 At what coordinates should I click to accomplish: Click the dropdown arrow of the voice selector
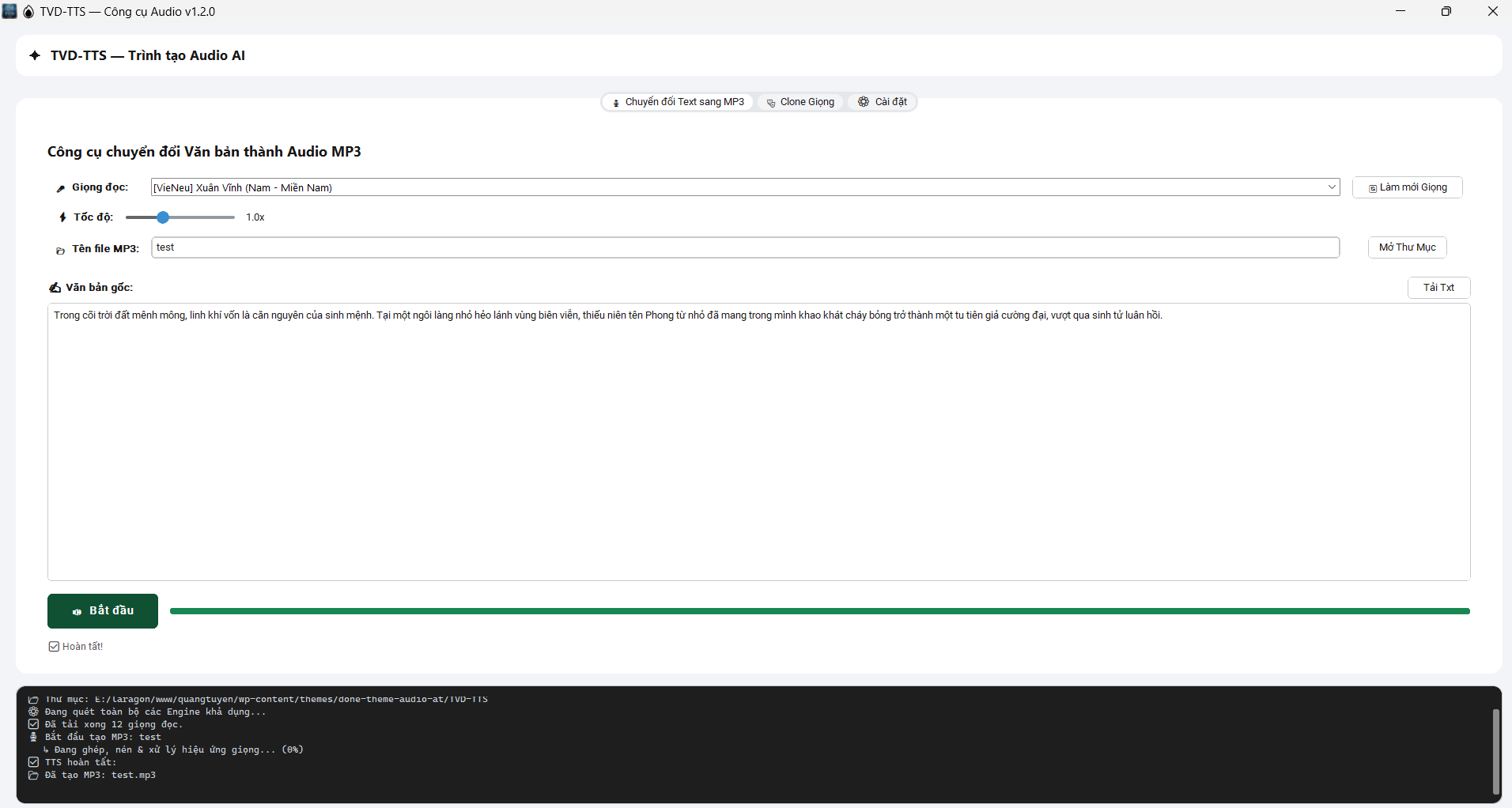click(x=1332, y=187)
